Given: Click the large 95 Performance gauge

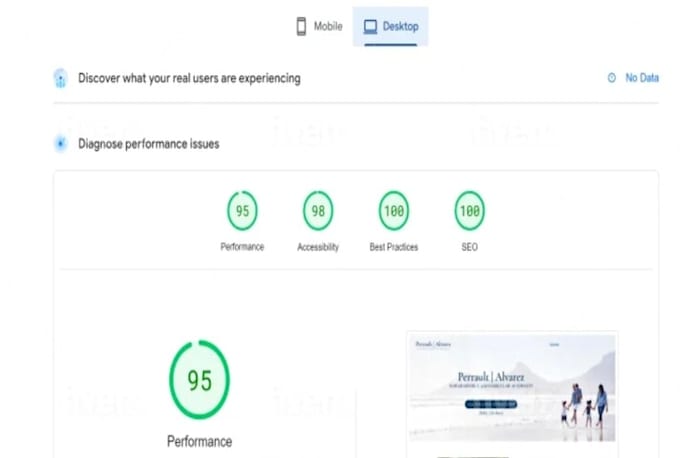Looking at the screenshot, I should pos(199,380).
